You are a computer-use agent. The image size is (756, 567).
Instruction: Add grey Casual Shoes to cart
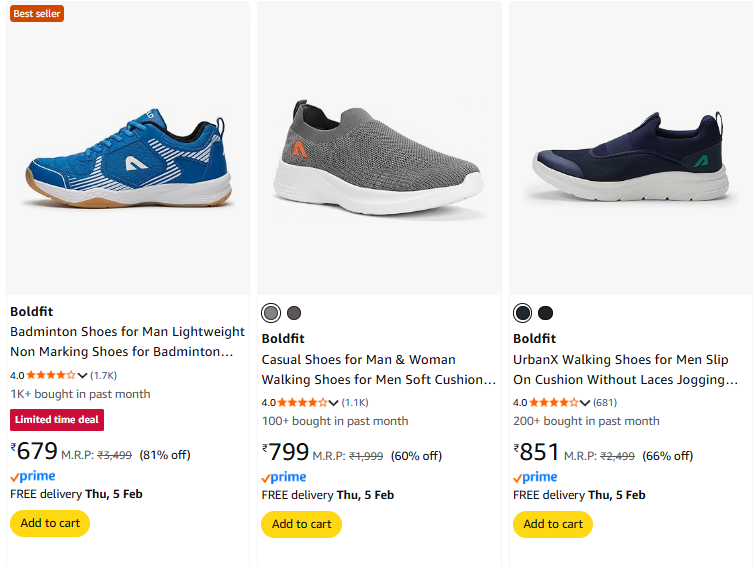point(301,524)
